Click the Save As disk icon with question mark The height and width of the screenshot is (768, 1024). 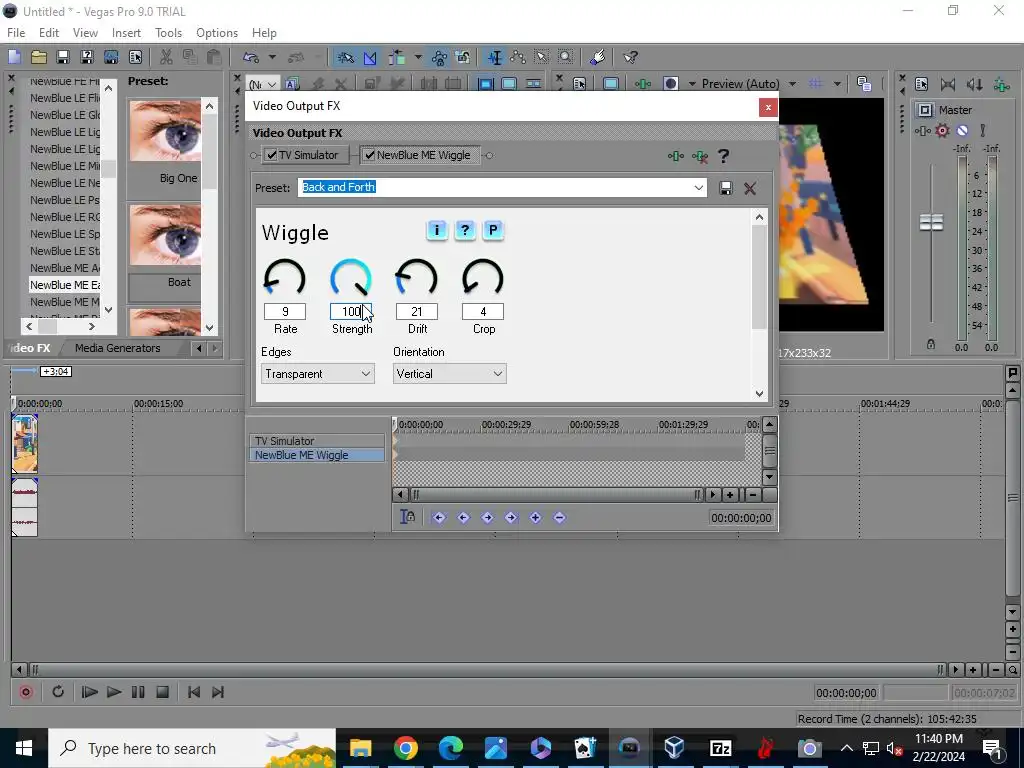[x=87, y=57]
